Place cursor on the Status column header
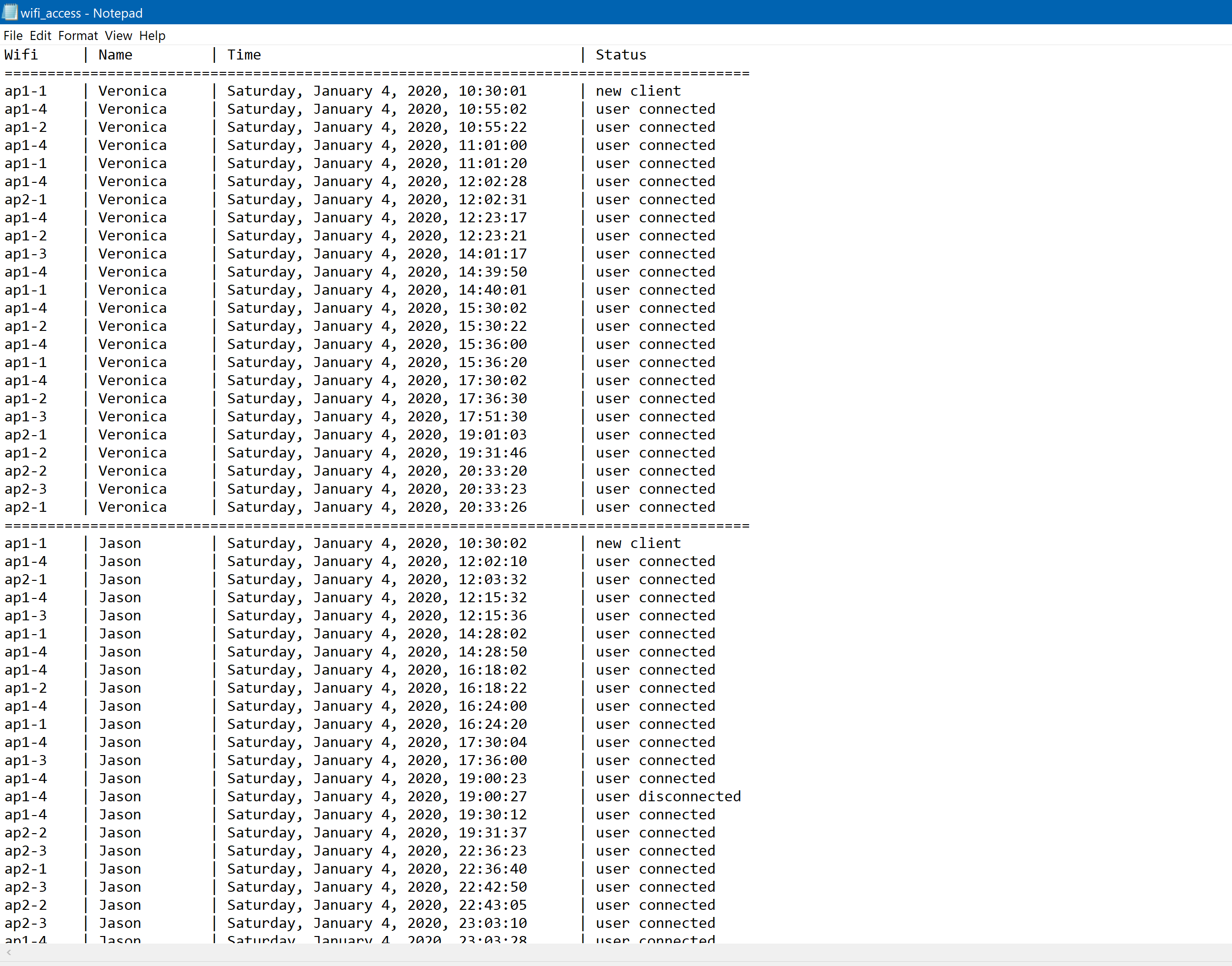The width and height of the screenshot is (1232, 966). click(621, 55)
